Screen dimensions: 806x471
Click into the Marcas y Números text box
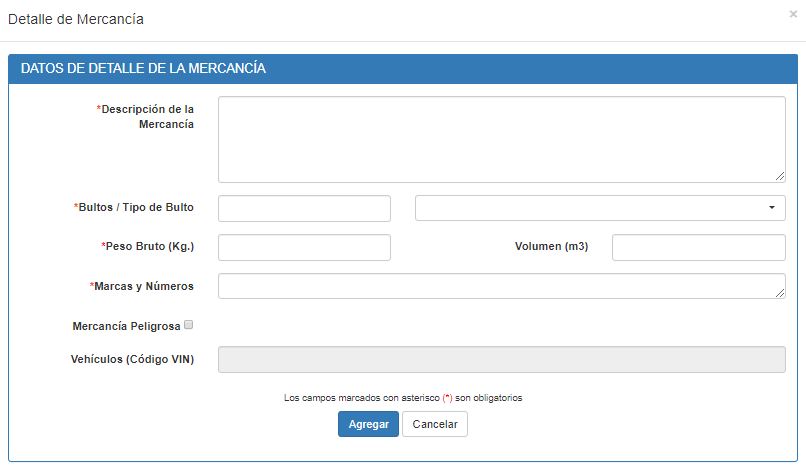pyautogui.click(x=501, y=286)
